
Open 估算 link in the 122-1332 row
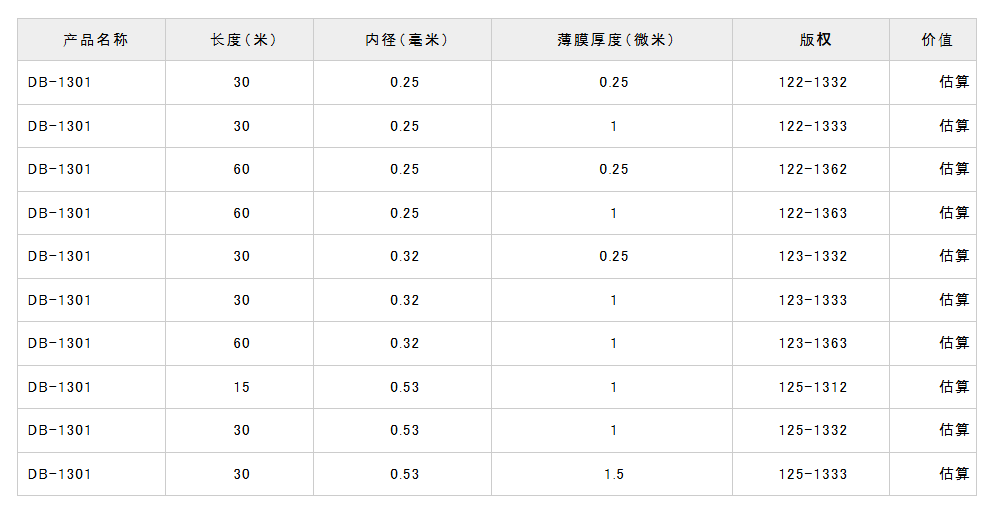click(x=954, y=82)
